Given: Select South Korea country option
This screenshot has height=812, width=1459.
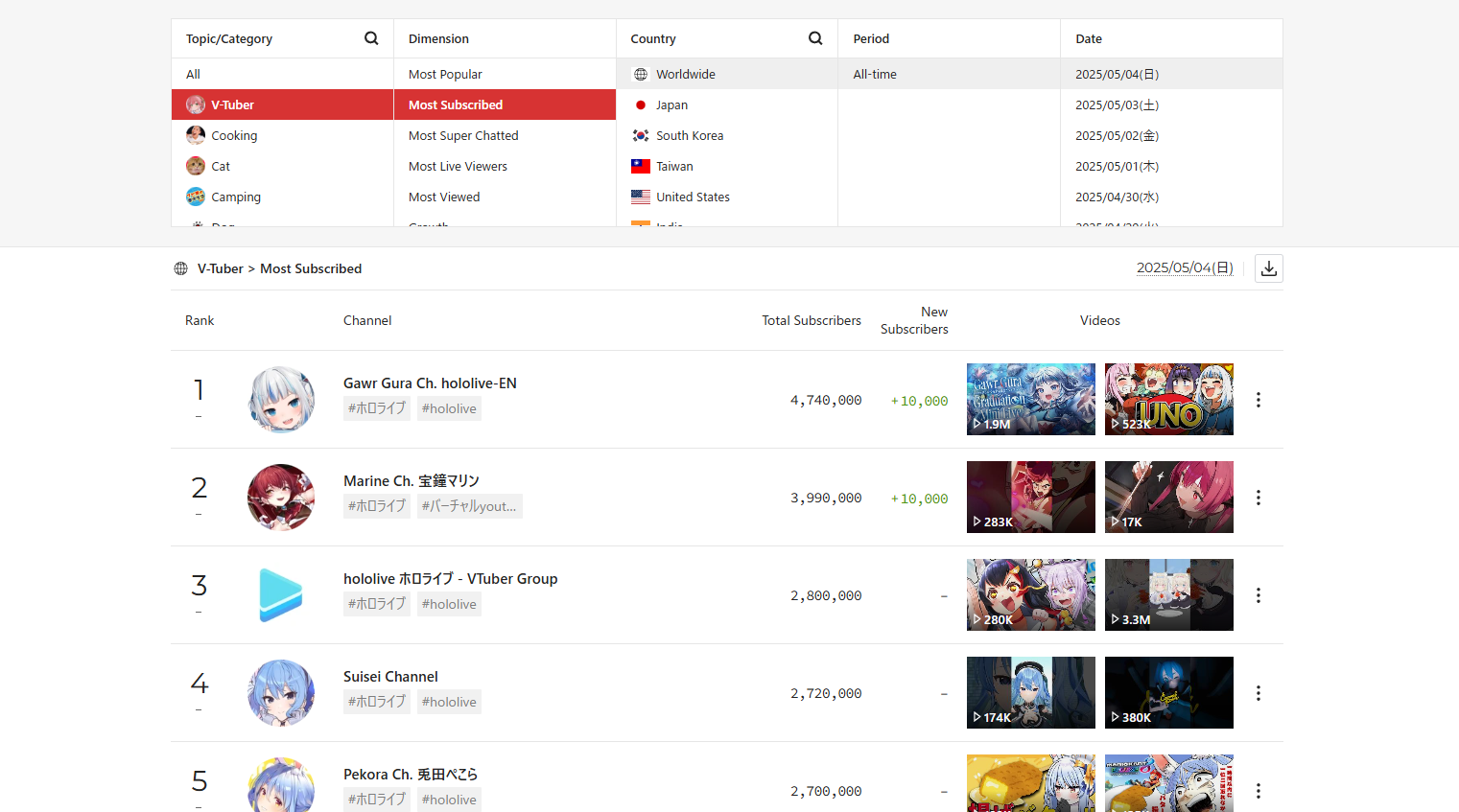Looking at the screenshot, I should point(727,135).
